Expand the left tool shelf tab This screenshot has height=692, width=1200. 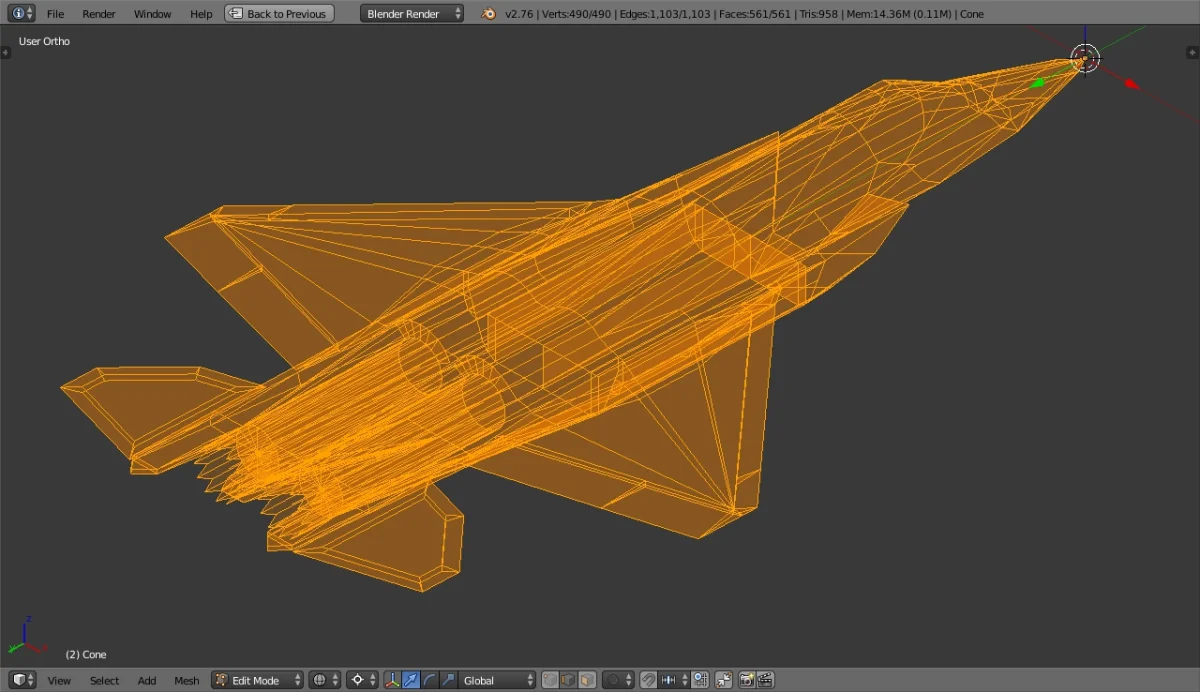(5, 51)
